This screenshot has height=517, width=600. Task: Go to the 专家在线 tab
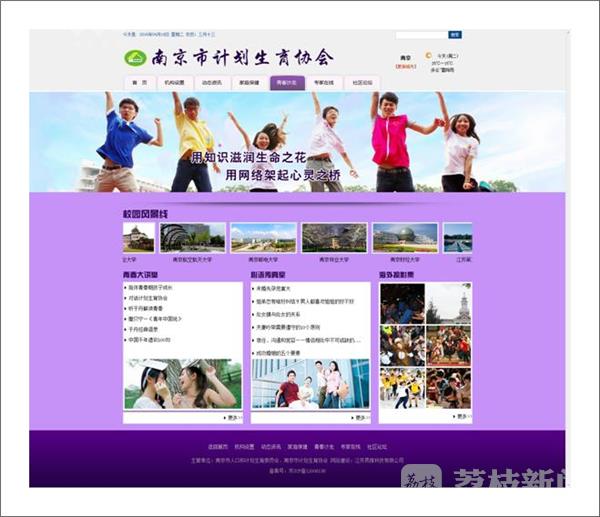pos(324,83)
